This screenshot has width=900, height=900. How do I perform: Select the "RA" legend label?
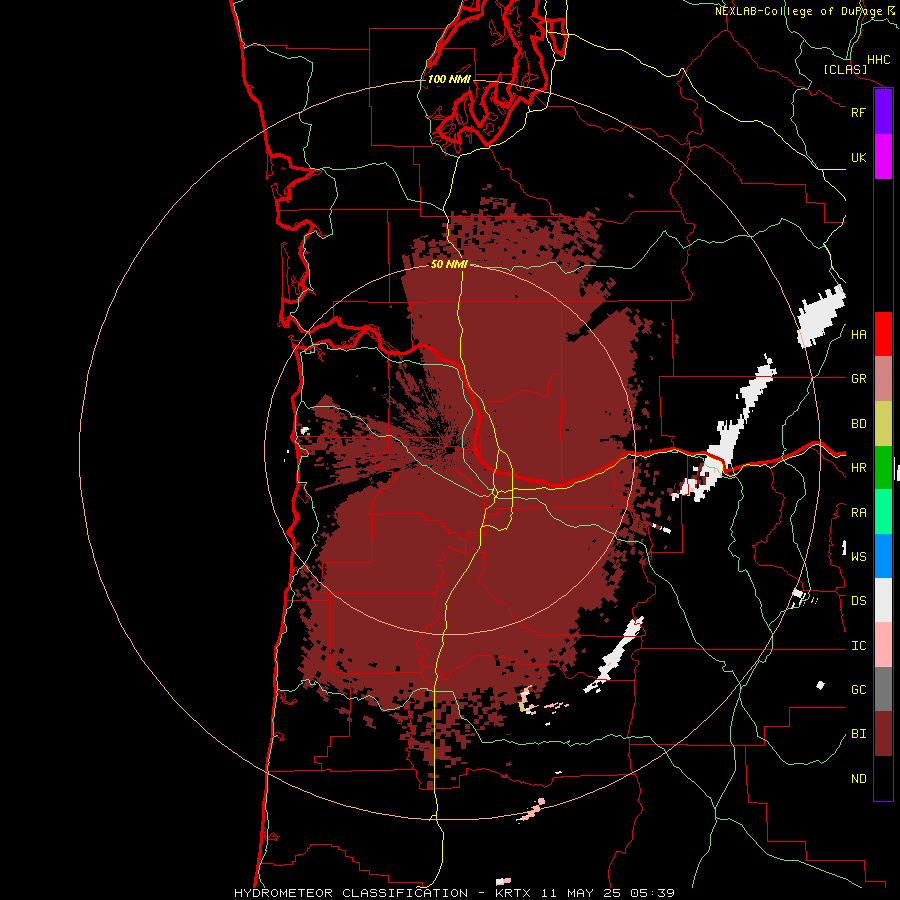click(x=858, y=513)
